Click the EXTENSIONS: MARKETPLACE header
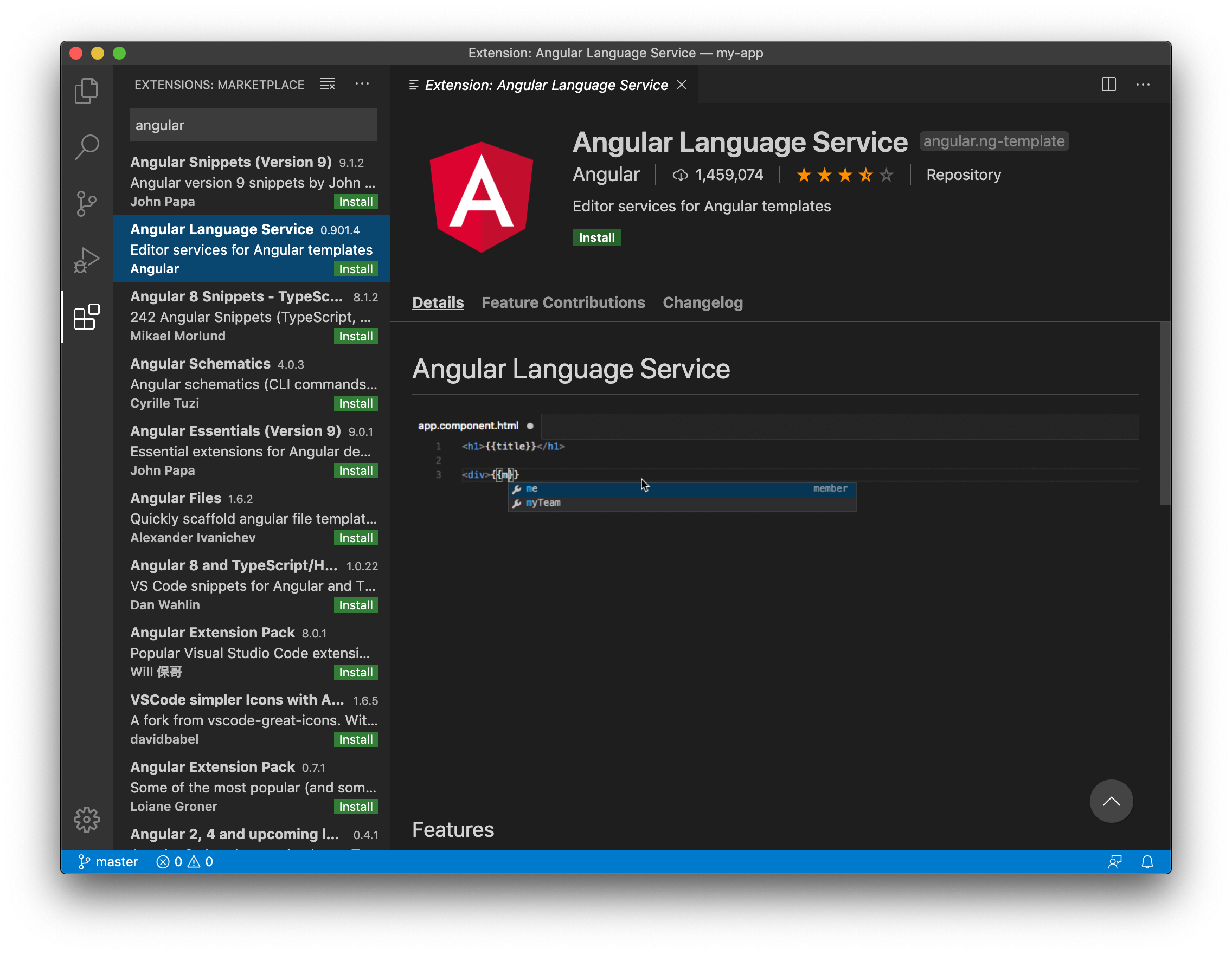Screen dimensions: 1232x954 pos(219,85)
